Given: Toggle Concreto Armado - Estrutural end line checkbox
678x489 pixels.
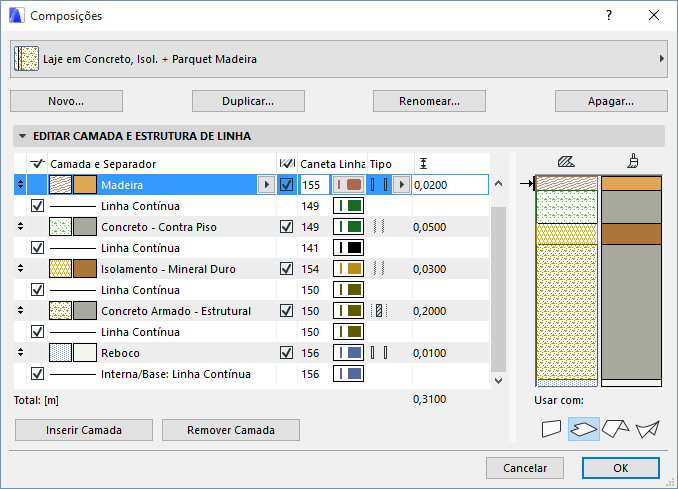Looking at the screenshot, I should point(286,310).
